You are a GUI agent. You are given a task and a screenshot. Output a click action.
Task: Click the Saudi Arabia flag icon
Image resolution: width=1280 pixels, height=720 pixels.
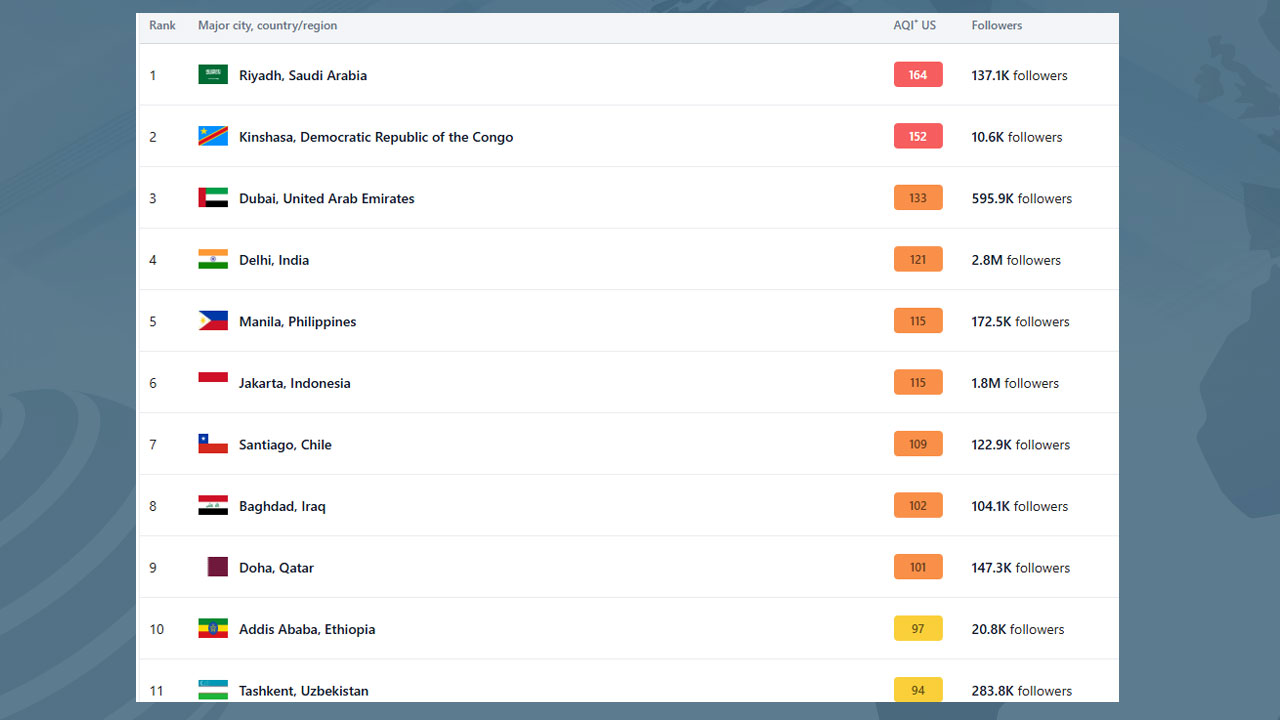pos(213,75)
